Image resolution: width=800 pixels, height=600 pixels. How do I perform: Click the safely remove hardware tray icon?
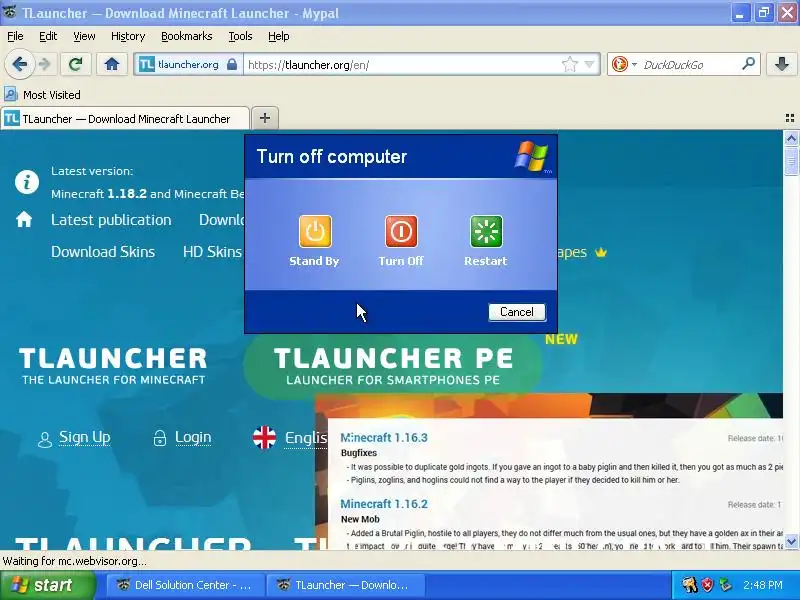[x=725, y=585]
